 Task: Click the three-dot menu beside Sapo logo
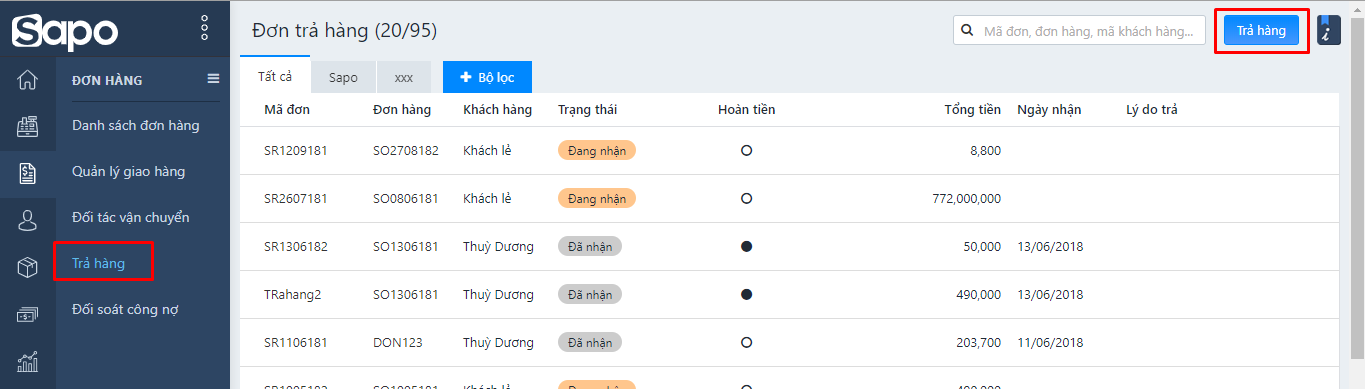204,27
